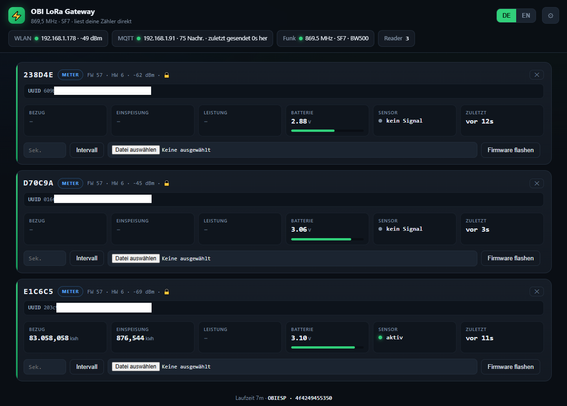Click UUID row of meter E1C6C5
The width and height of the screenshot is (567, 406).
pos(284,308)
